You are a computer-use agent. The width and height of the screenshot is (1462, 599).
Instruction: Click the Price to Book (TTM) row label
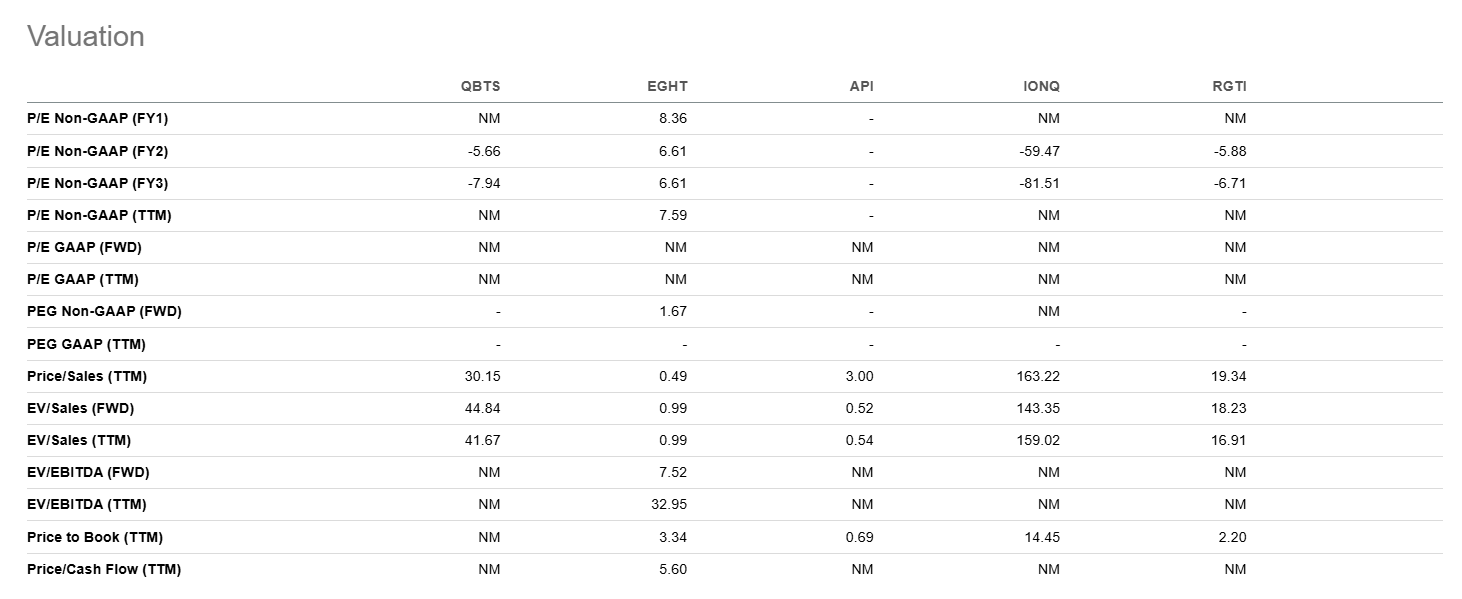(x=95, y=537)
